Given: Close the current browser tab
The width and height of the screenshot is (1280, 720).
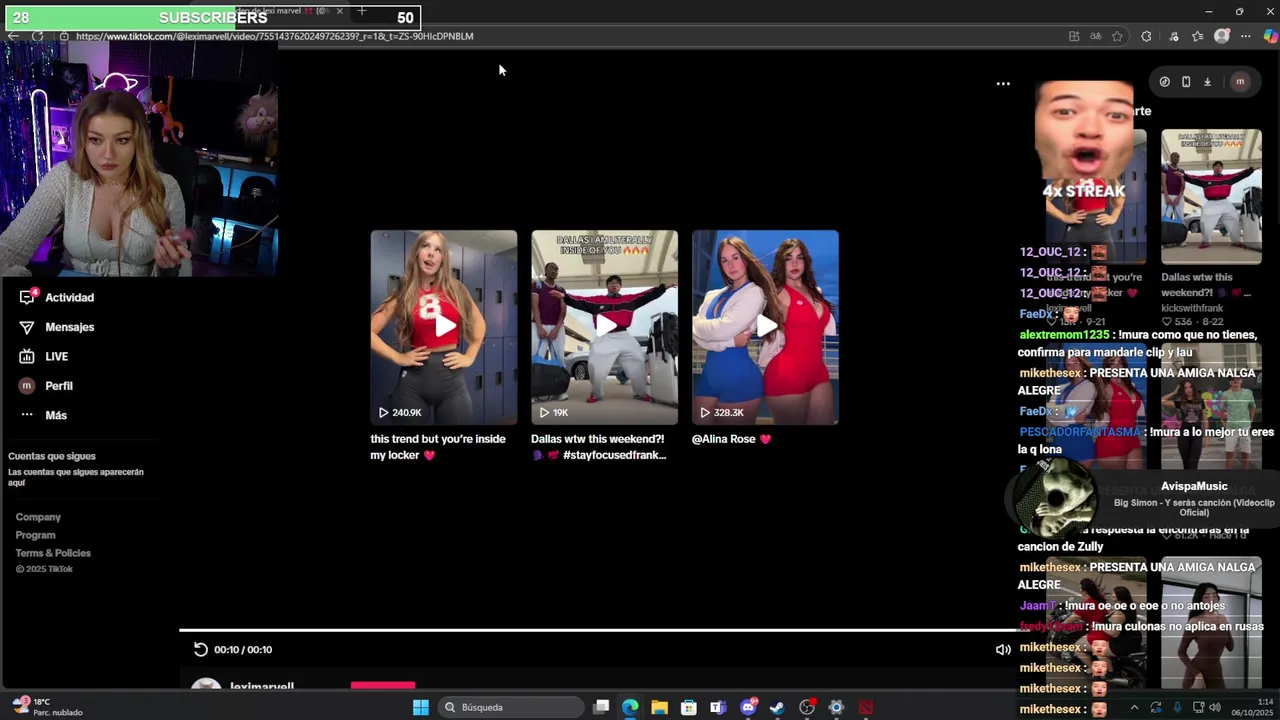Looking at the screenshot, I should coord(340,11).
